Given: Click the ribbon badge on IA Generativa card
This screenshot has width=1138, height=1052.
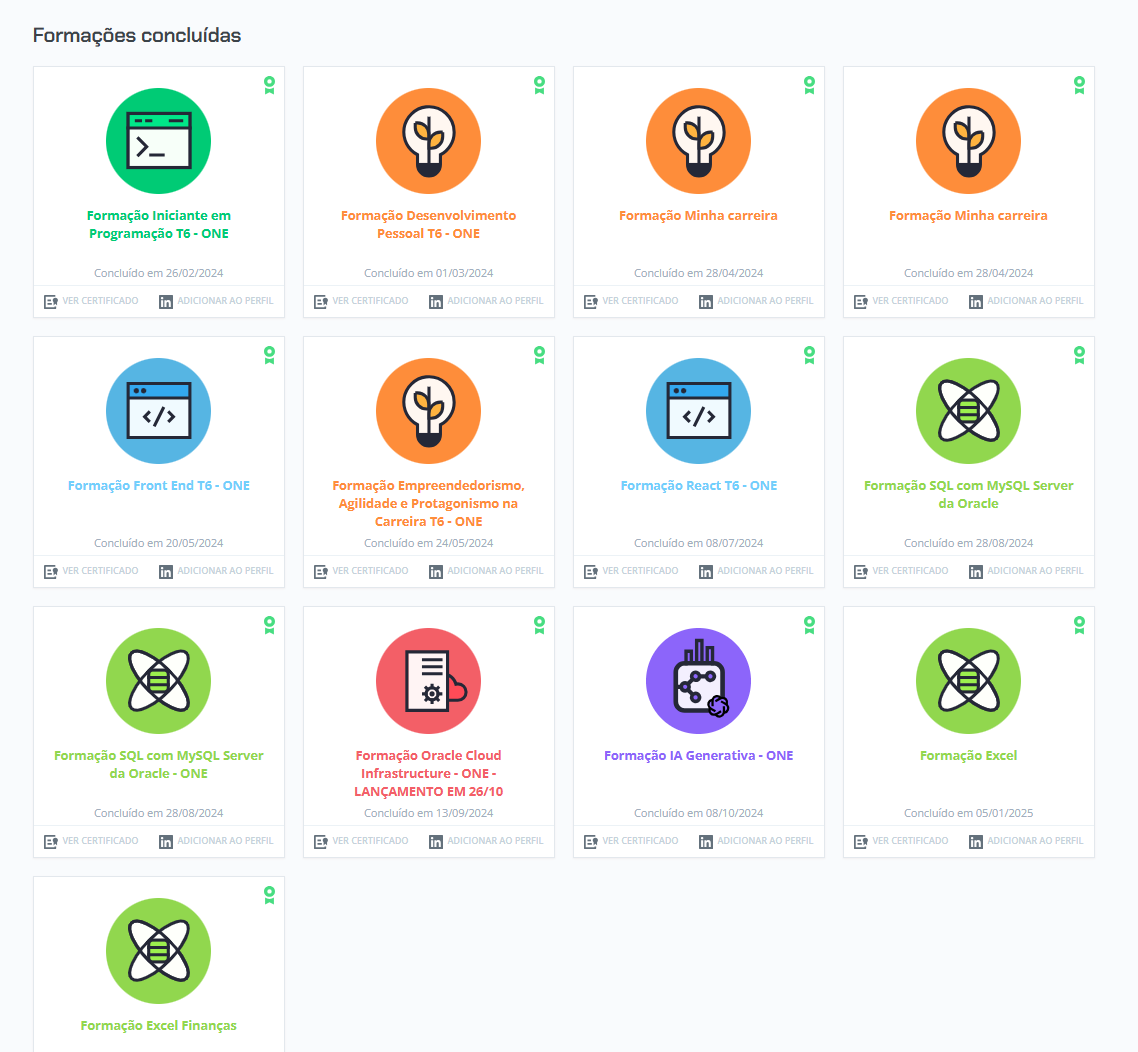Looking at the screenshot, I should [x=809, y=625].
